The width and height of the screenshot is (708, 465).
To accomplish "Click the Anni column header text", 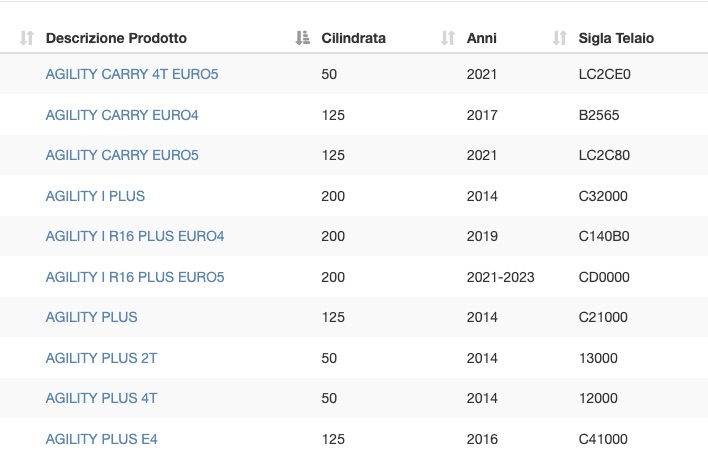I will tap(482, 38).
